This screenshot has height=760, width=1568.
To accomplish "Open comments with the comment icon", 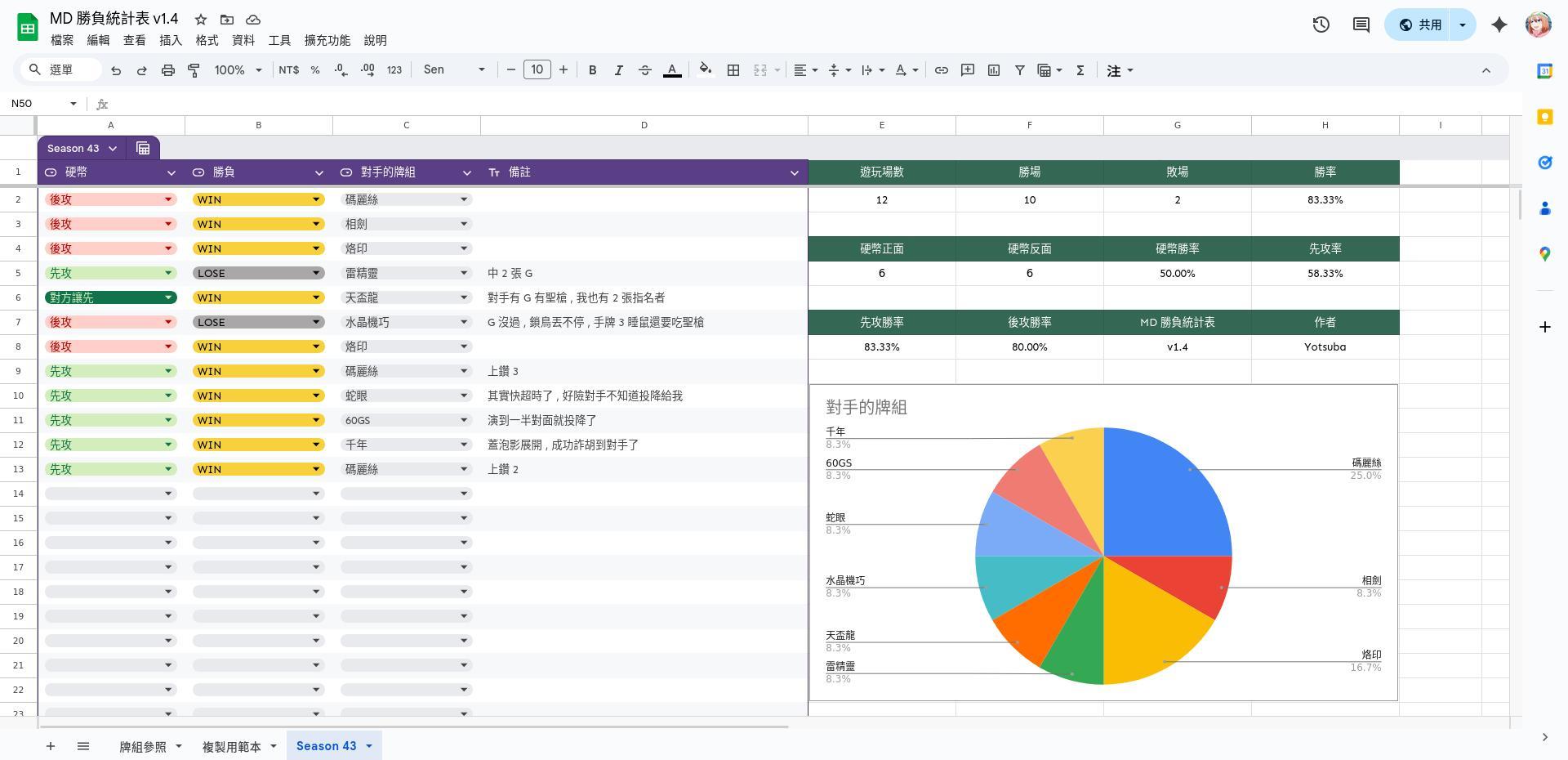I will click(x=1360, y=25).
